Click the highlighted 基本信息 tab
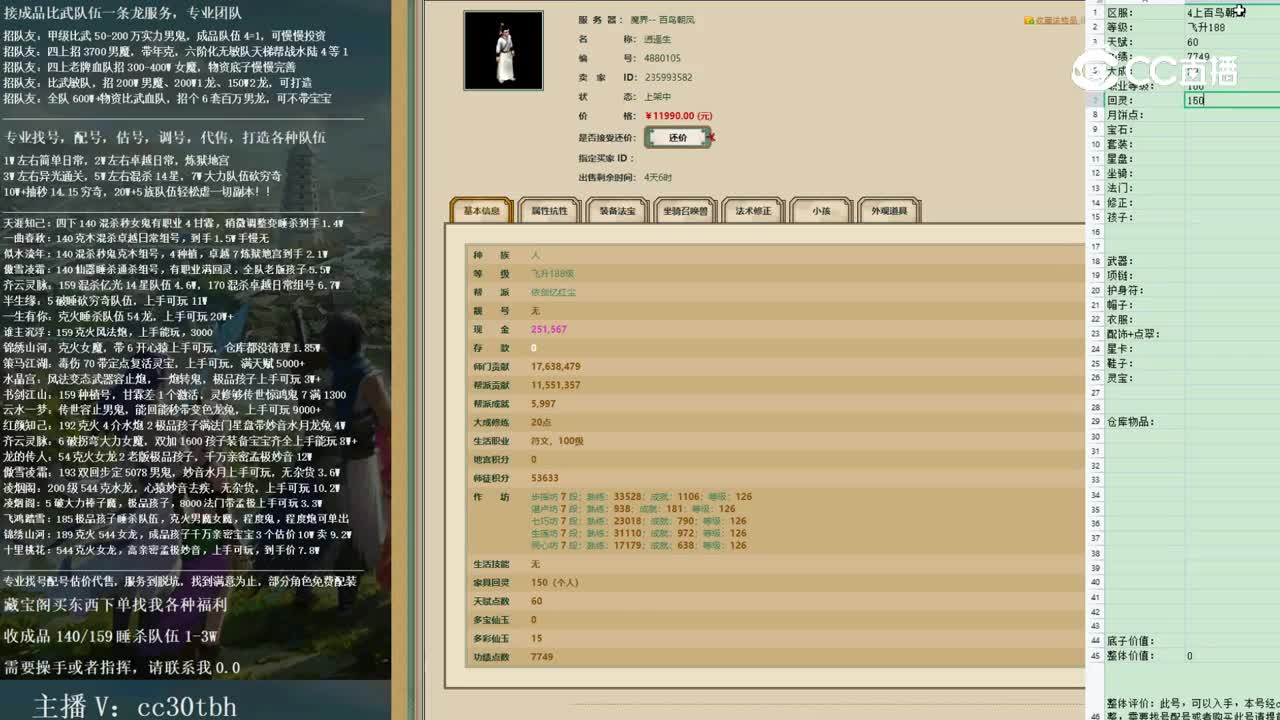This screenshot has height=720, width=1280. (483, 211)
